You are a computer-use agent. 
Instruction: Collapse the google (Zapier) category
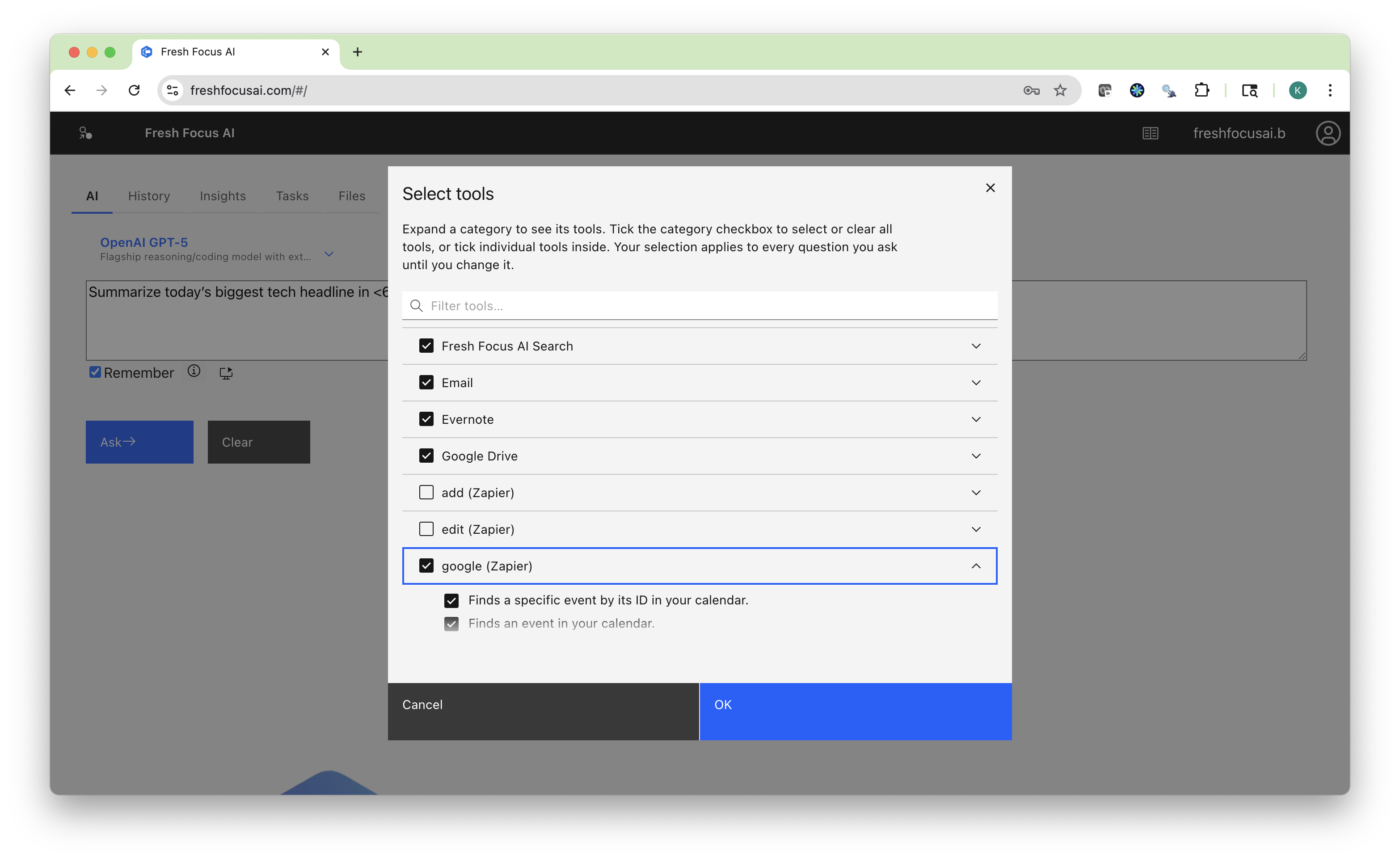976,566
